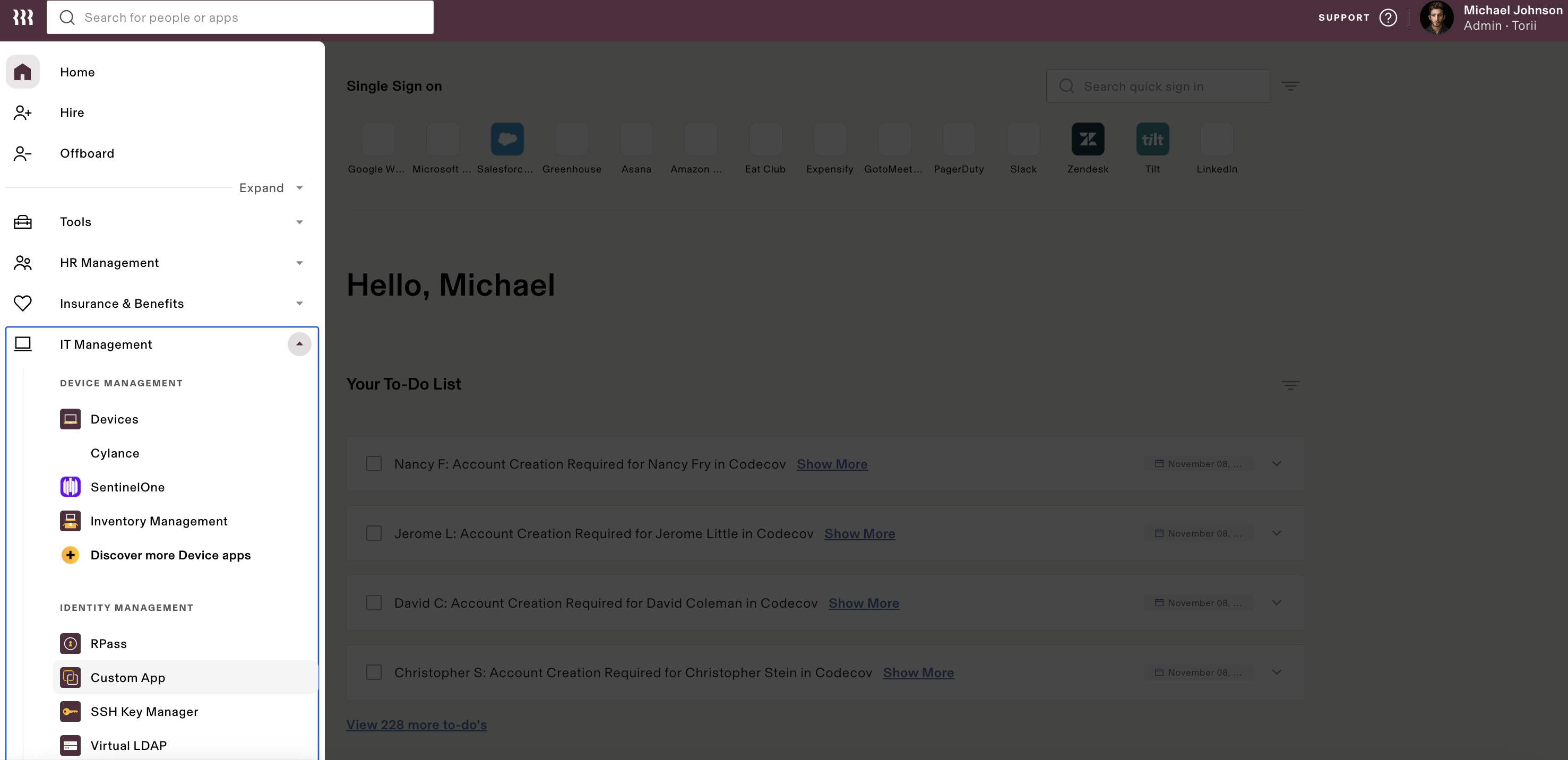1568x760 pixels.
Task: Open the Single Sign on filter icon
Action: [1290, 86]
